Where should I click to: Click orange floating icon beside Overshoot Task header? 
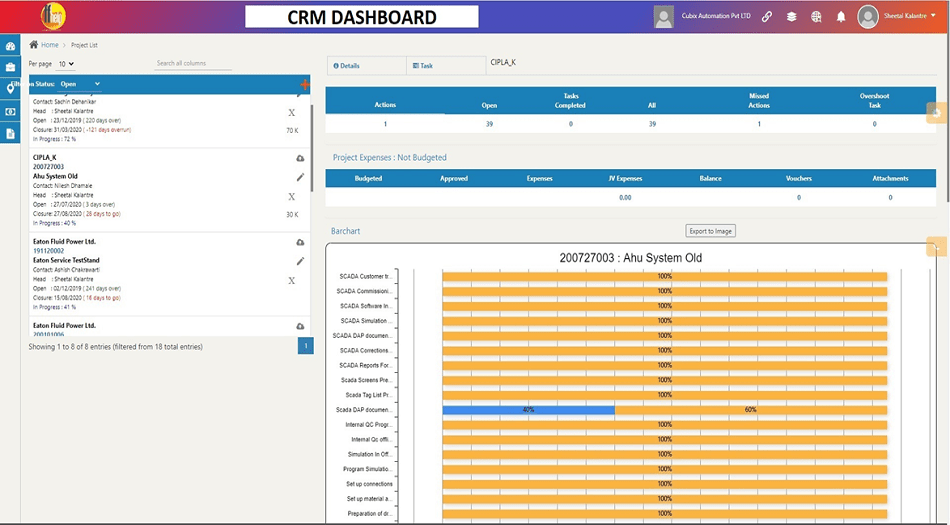click(x=937, y=113)
